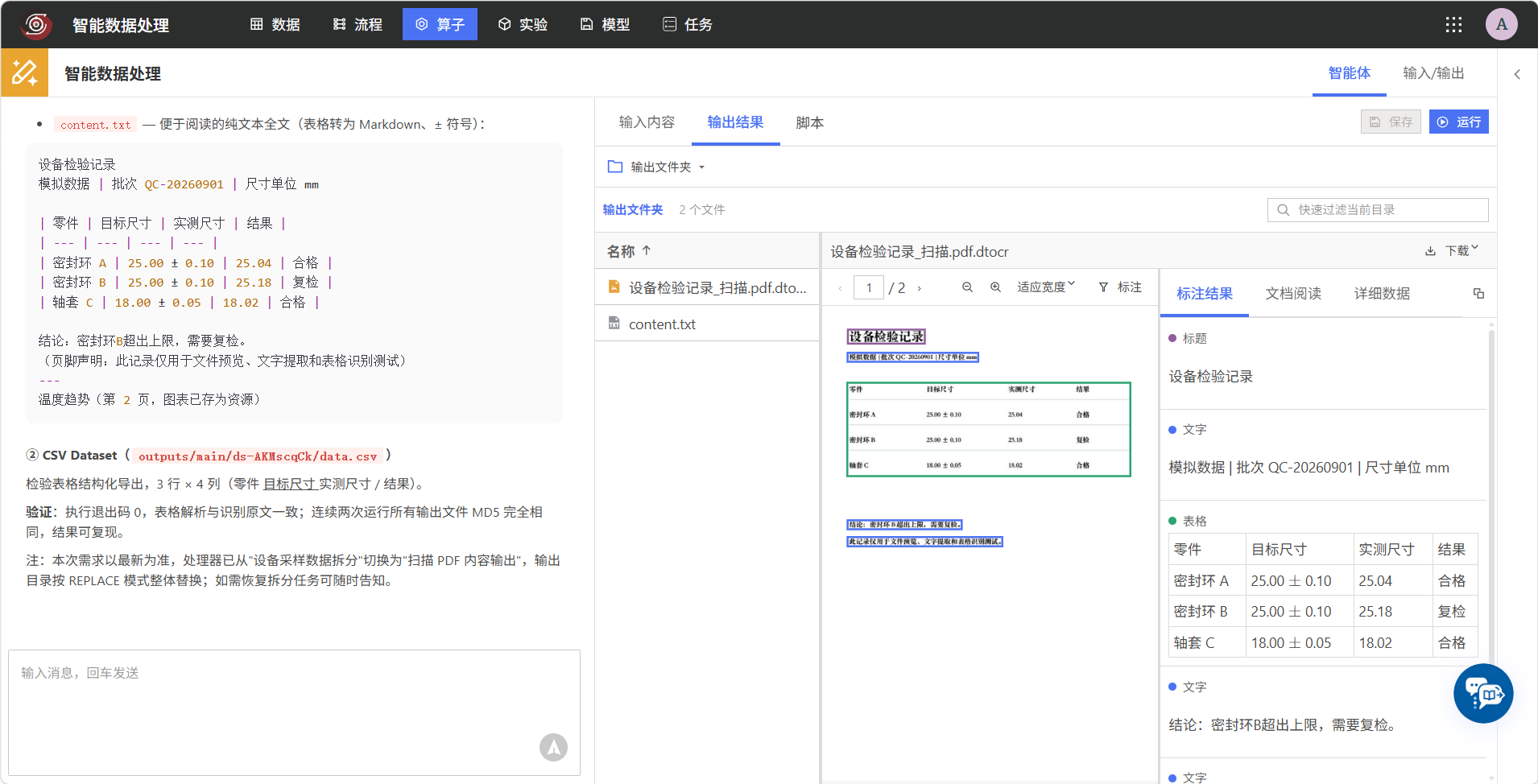Click the annotation panel vertical scrollbar
Image resolution: width=1538 pixels, height=784 pixels.
[x=1491, y=499]
